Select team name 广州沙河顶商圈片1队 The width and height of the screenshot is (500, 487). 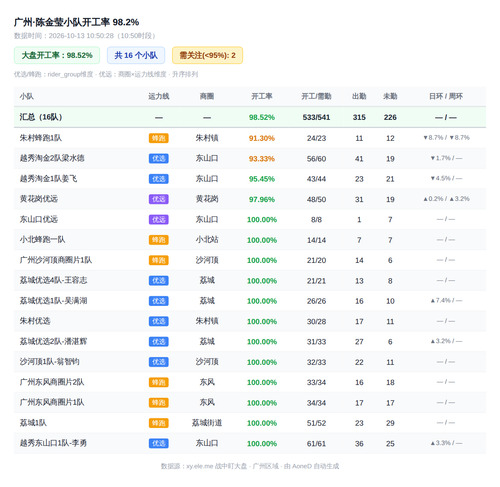[56, 260]
